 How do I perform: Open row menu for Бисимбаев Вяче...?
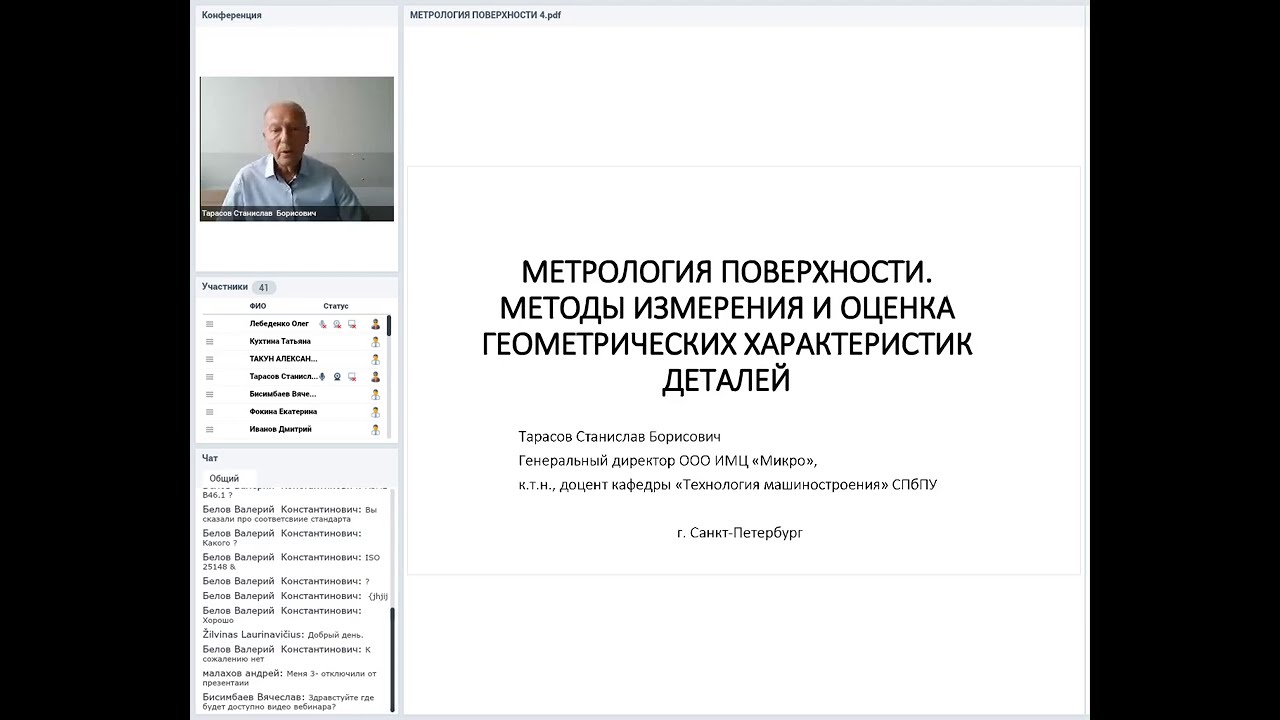[210, 394]
